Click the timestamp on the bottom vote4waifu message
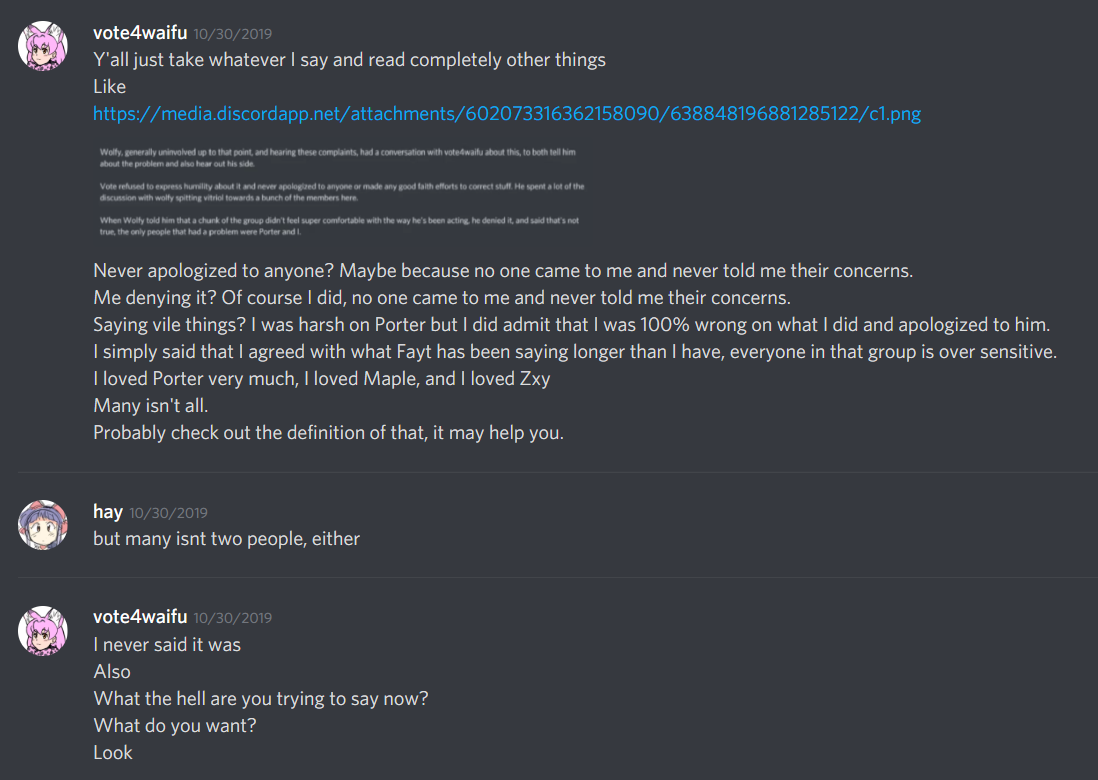The image size is (1098, 780). [x=233, y=618]
